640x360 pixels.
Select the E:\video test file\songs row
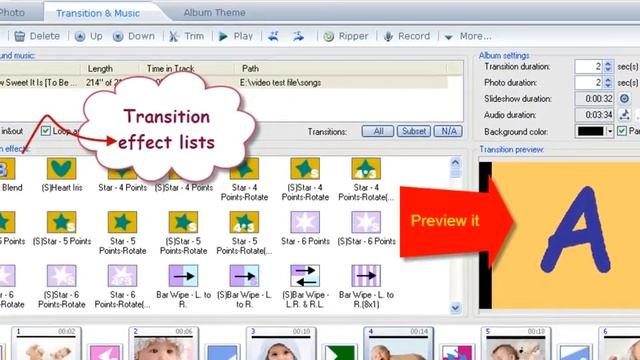(x=224, y=82)
